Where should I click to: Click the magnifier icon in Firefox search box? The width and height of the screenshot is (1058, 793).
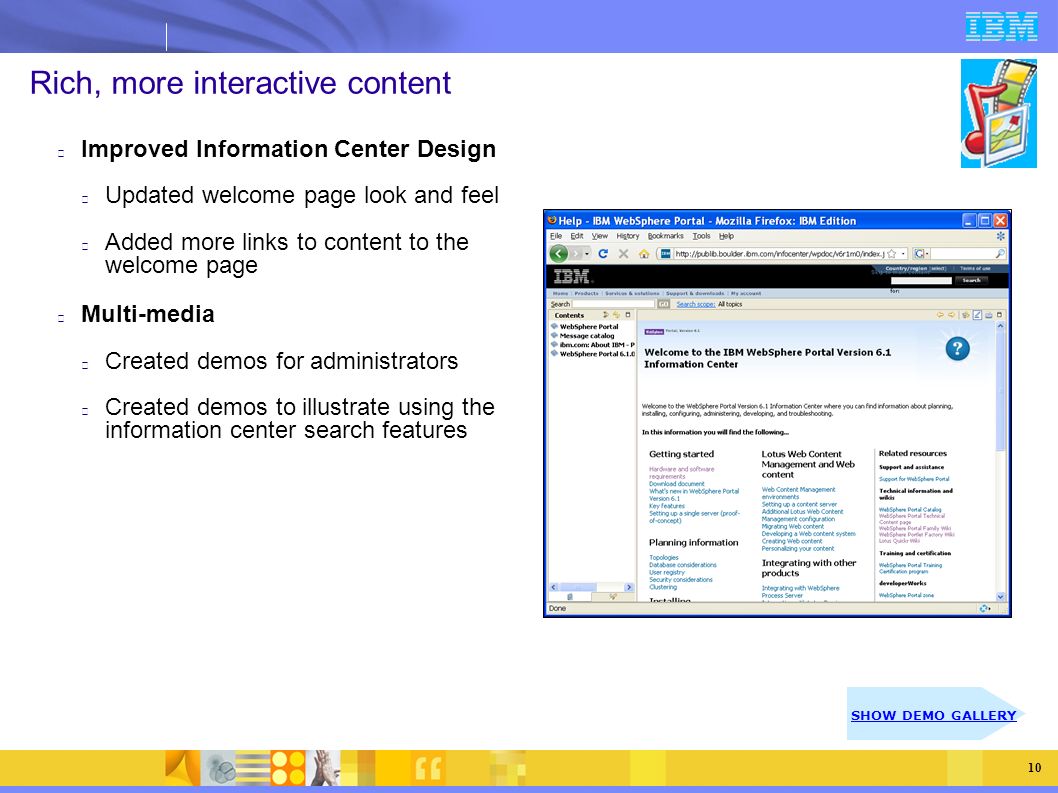point(999,254)
